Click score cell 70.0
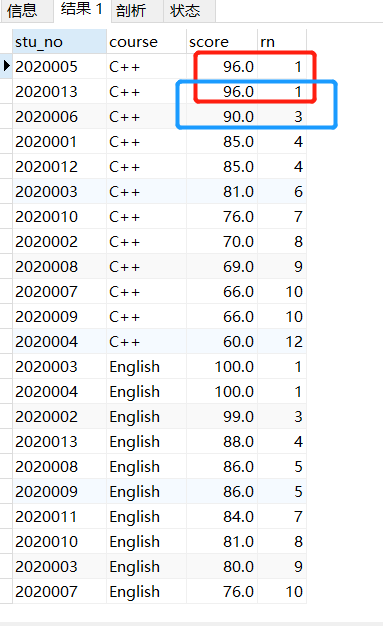 coord(222,242)
